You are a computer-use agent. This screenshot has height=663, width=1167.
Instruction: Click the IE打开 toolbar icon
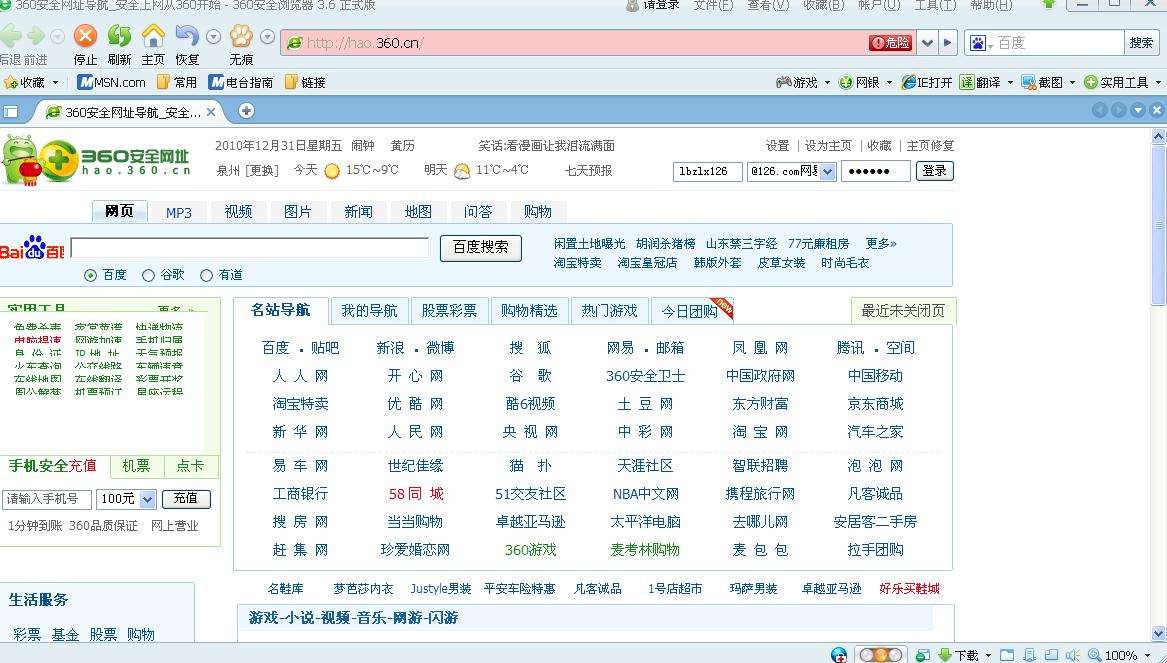(x=927, y=82)
